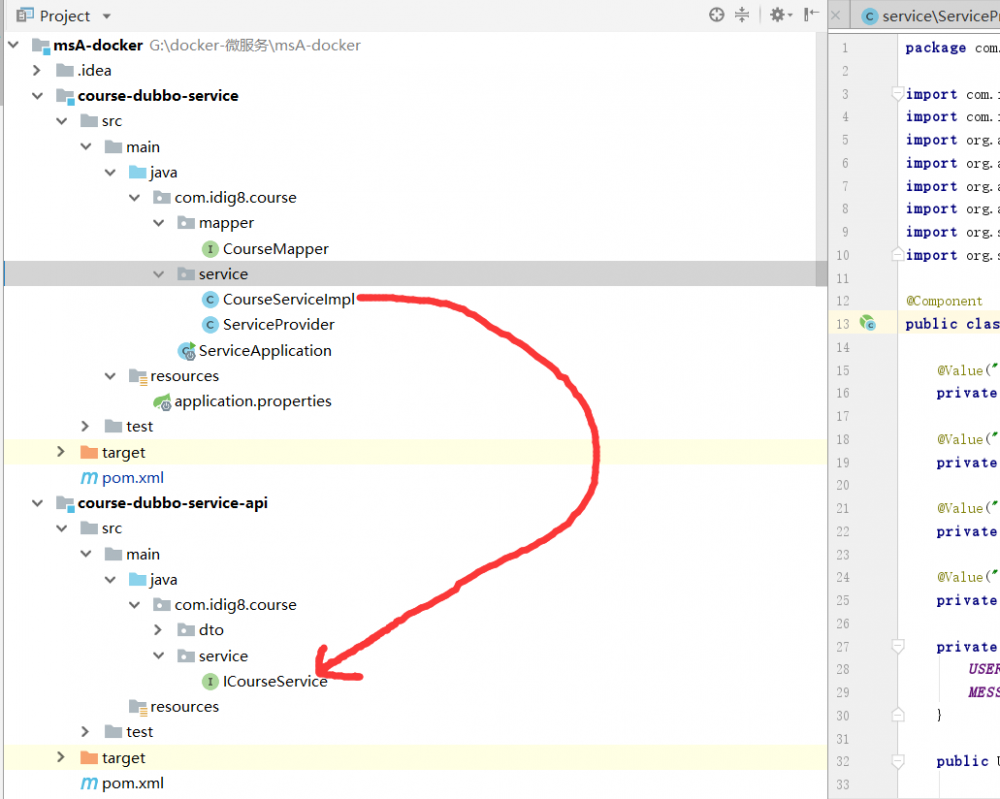Select the ICourseService interface
Screen dimensions: 1000x799
[275, 681]
